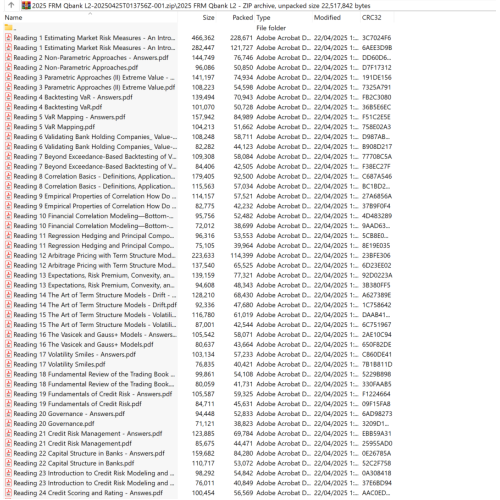Click PDF icon of Reading 5 VaR Mapping - Answers.pdf
The height and width of the screenshot is (500, 500).
(x=8, y=117)
